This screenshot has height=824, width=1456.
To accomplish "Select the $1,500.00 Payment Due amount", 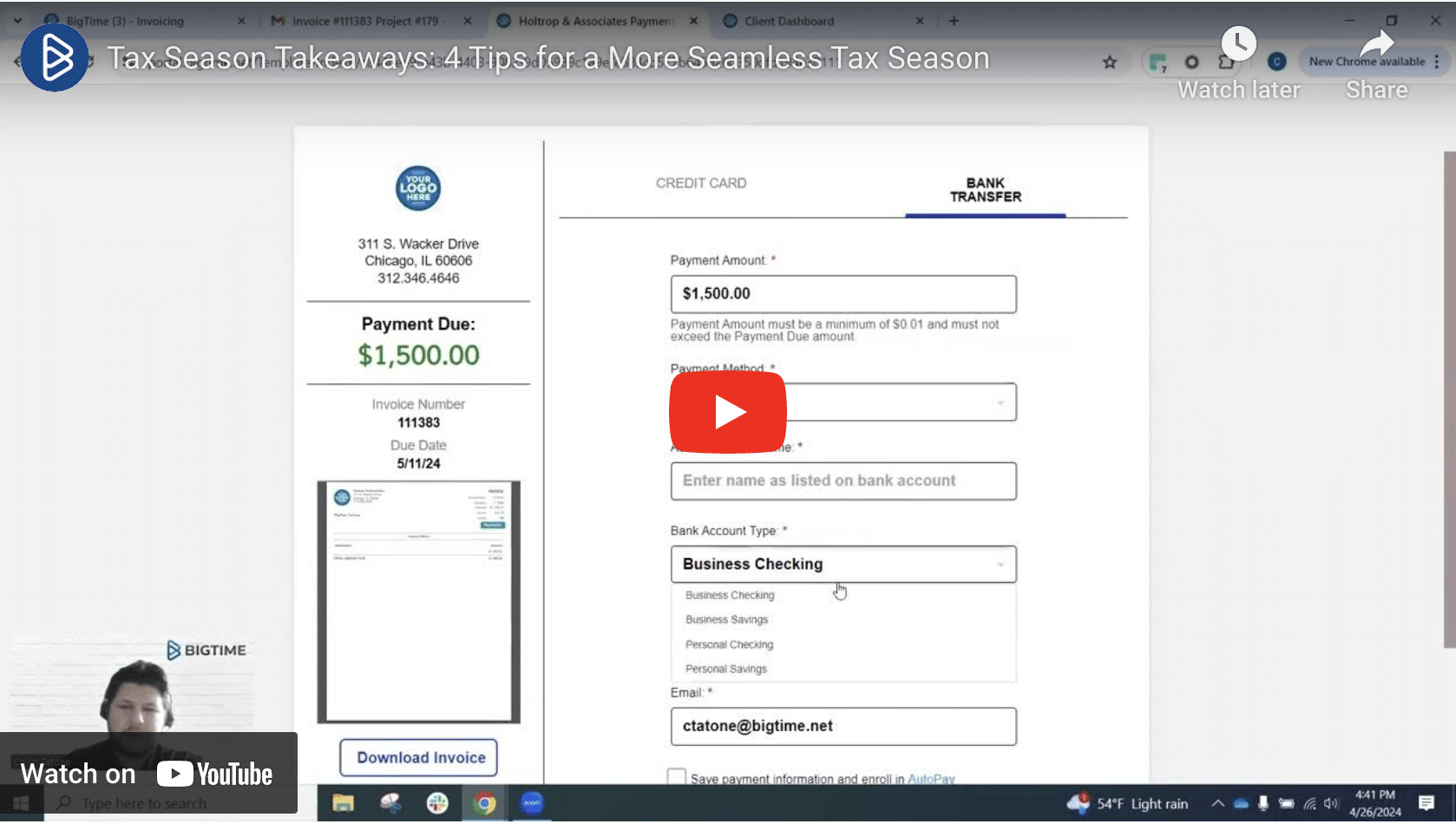I will coord(418,355).
